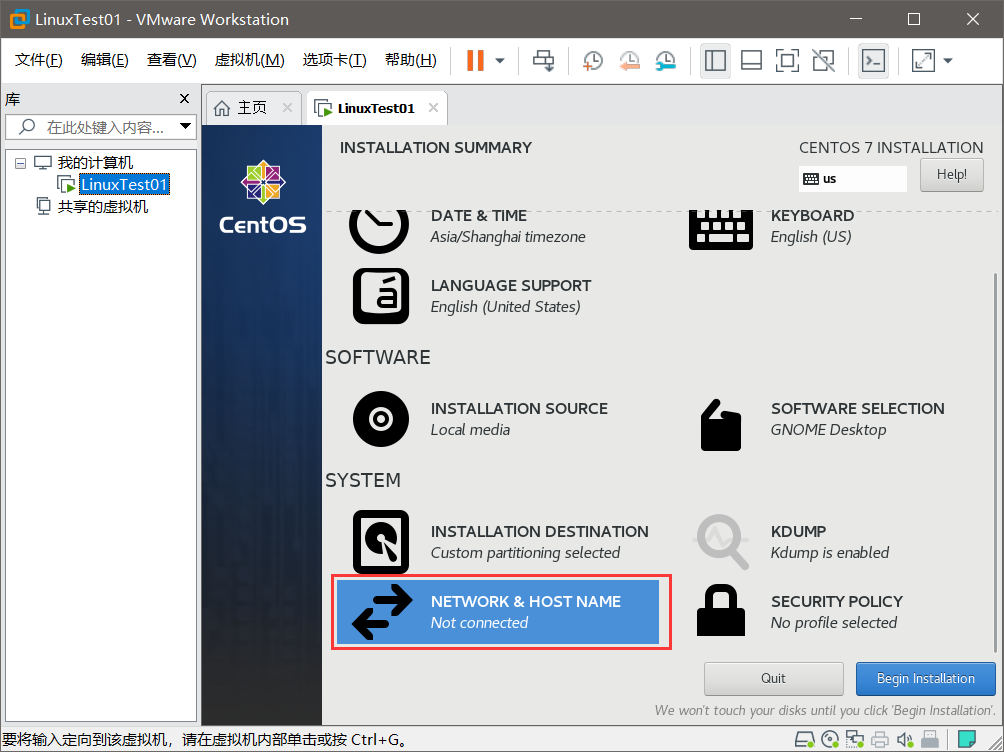Open the snapshot manager
The width and height of the screenshot is (1004, 752).
click(x=666, y=60)
